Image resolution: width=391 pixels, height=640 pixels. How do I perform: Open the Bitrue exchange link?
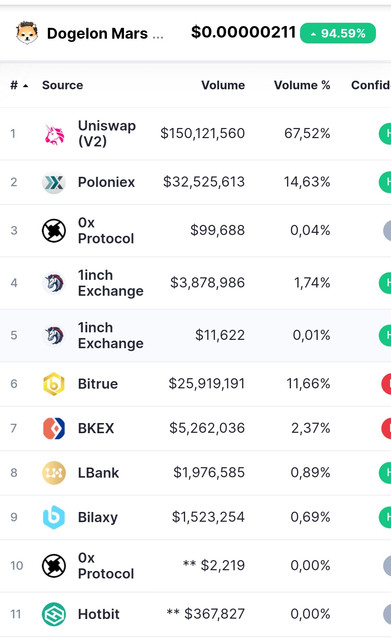[98, 384]
